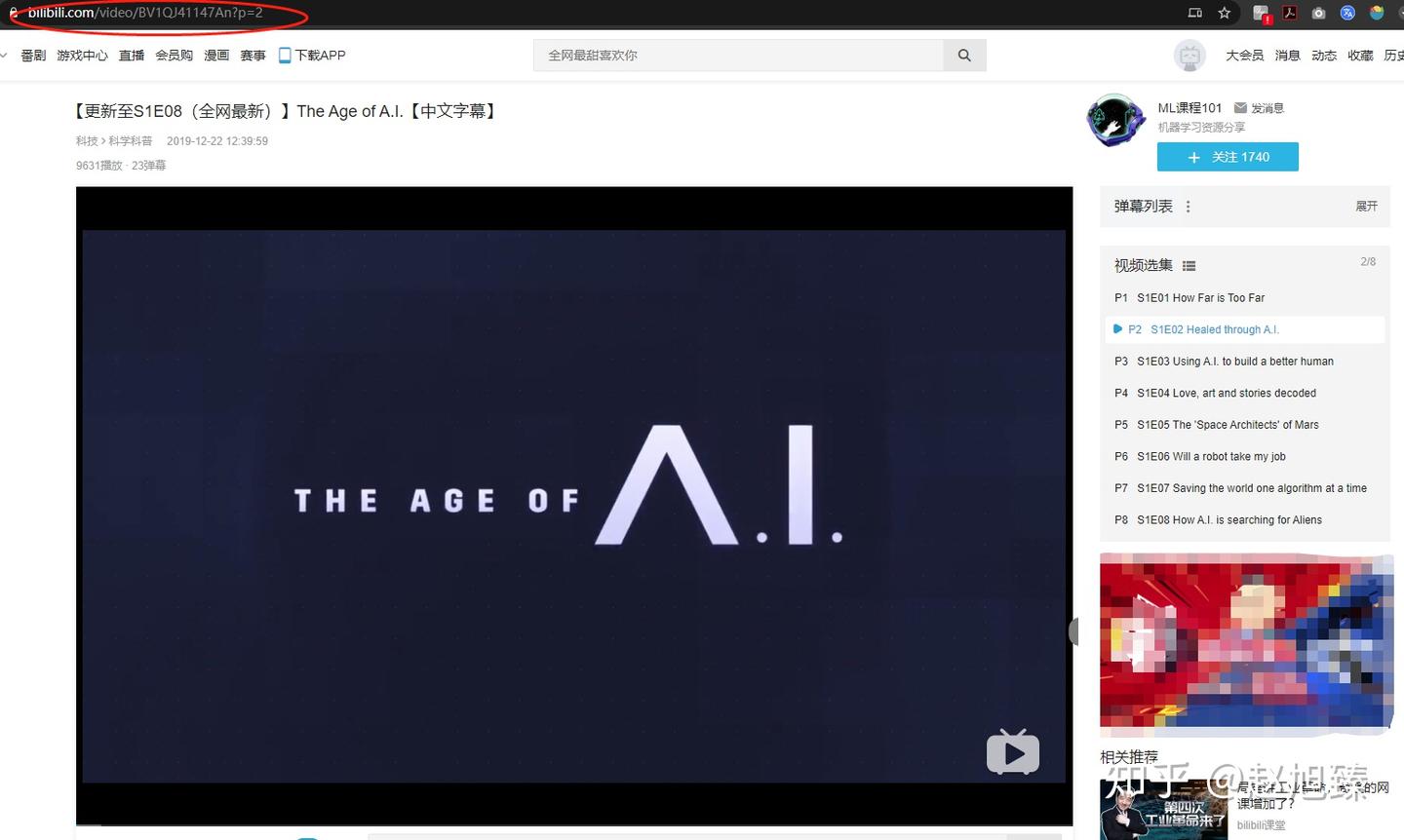Click the 关注 1740 follow button
The image size is (1404, 840).
pyautogui.click(x=1228, y=157)
